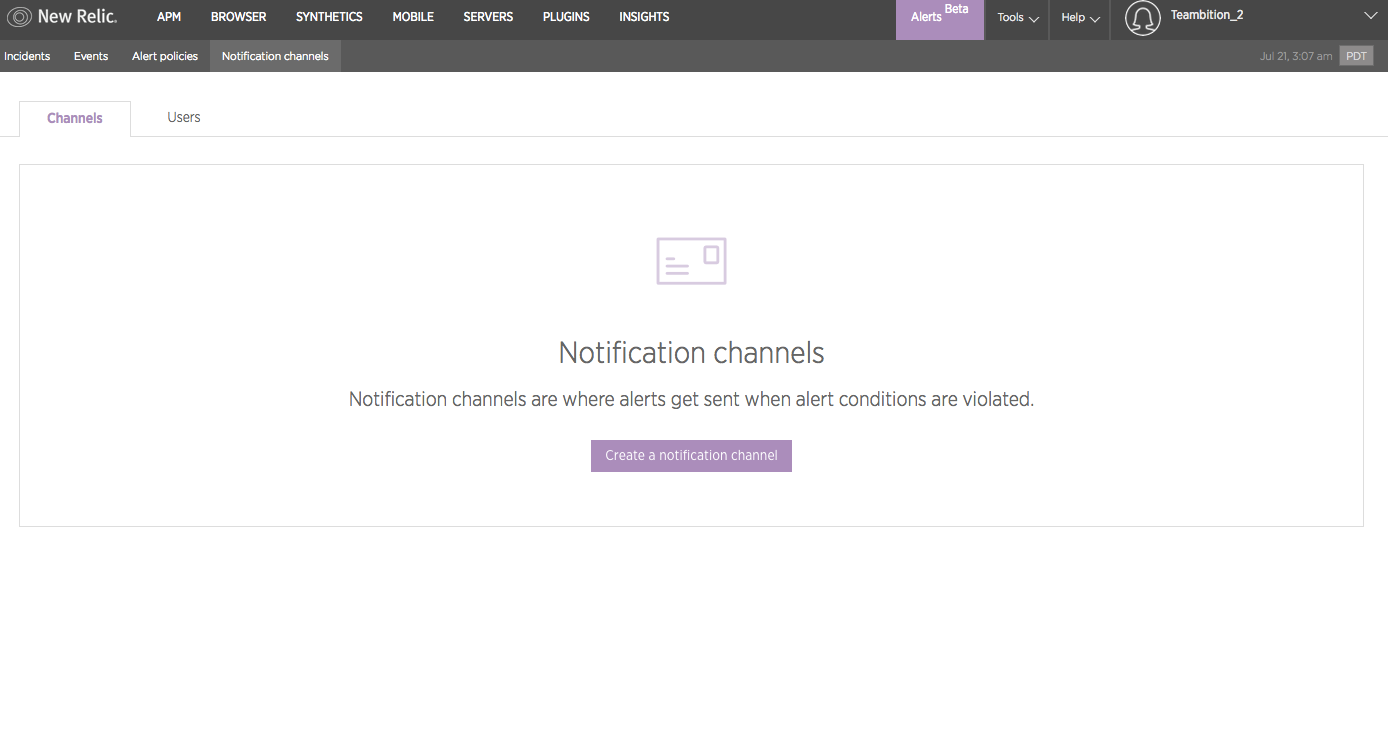Click Create a notification channel button
The image size is (1388, 750).
pyautogui.click(x=691, y=455)
